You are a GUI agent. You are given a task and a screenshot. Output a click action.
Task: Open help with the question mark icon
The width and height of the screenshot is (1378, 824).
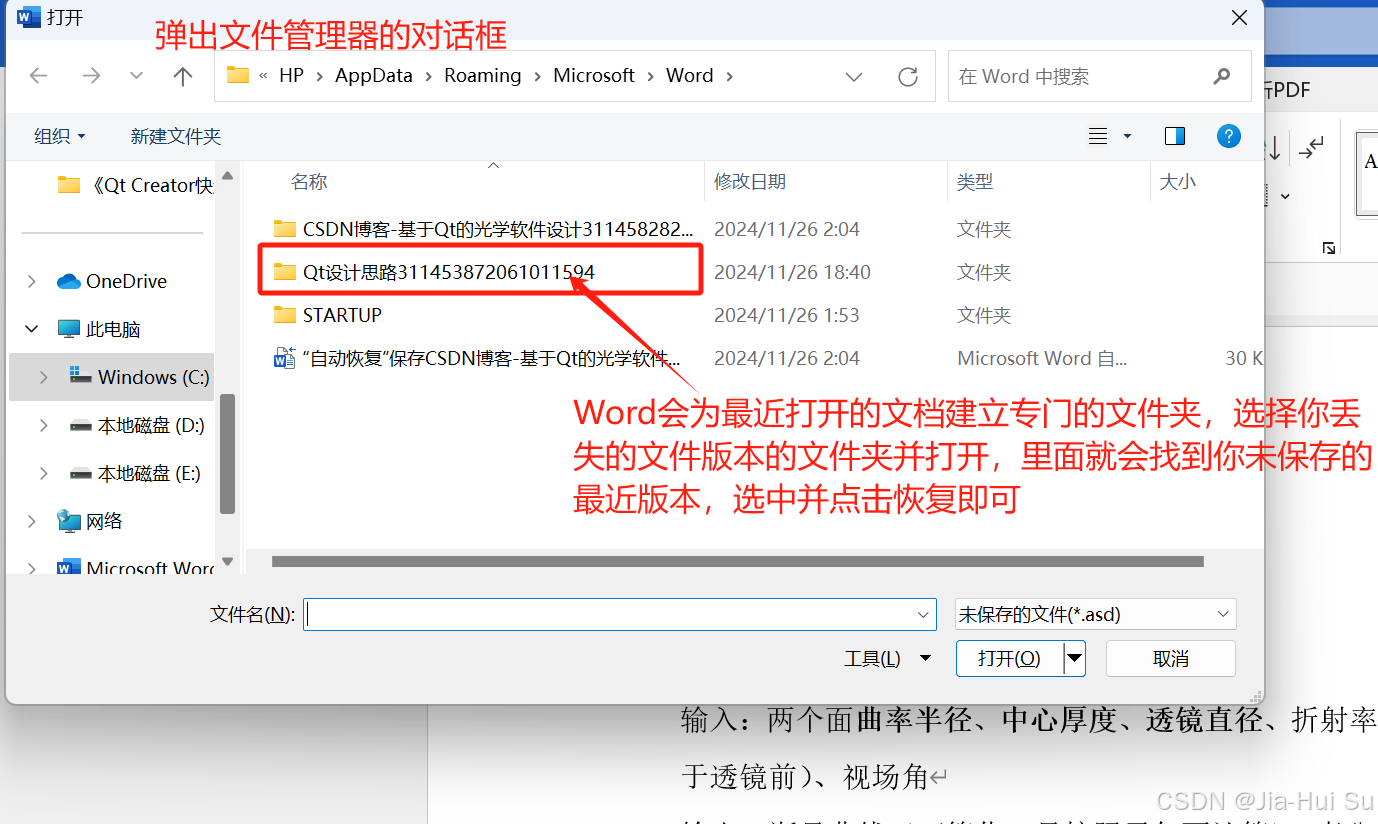point(1229,136)
